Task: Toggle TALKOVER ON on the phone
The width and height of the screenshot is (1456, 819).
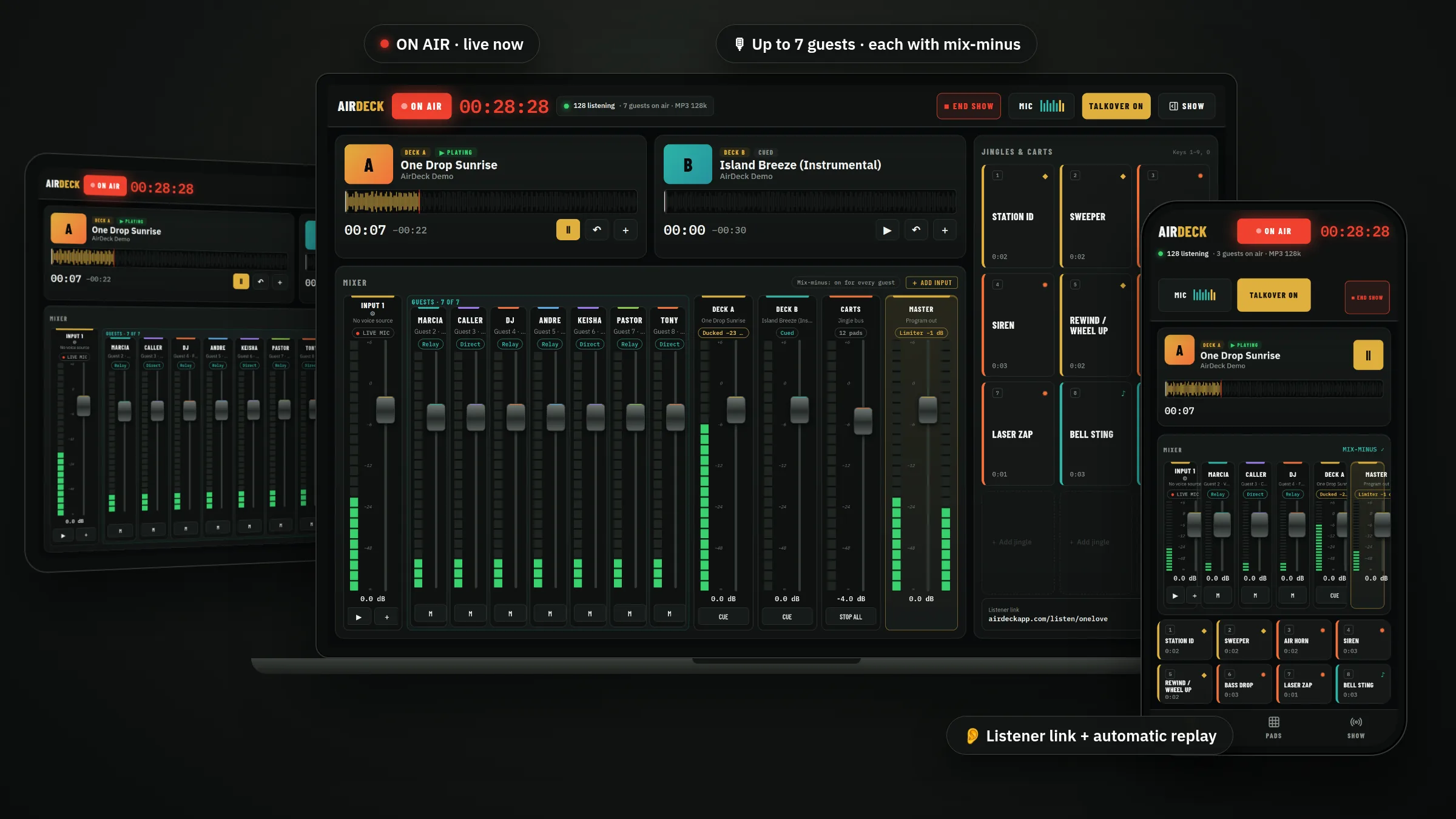Action: click(1273, 295)
